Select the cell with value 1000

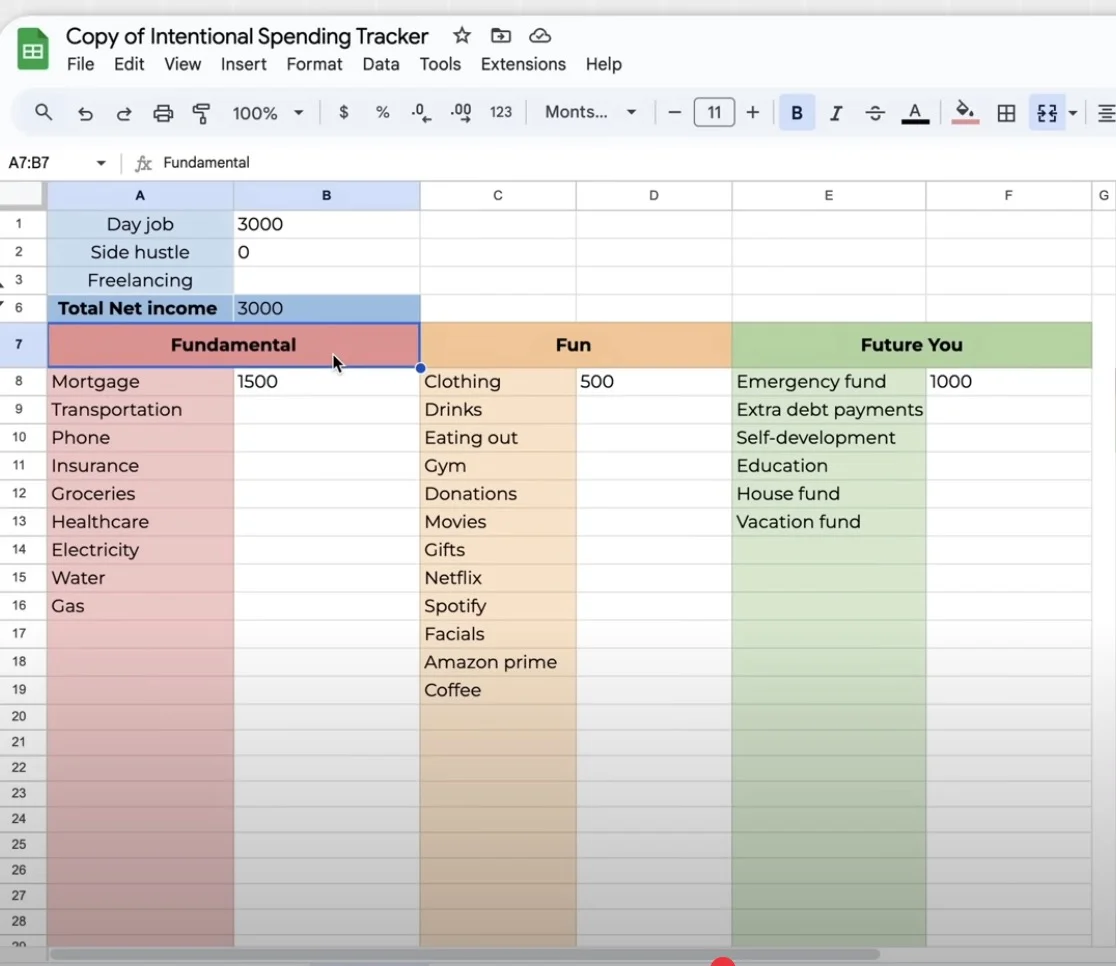(1009, 382)
